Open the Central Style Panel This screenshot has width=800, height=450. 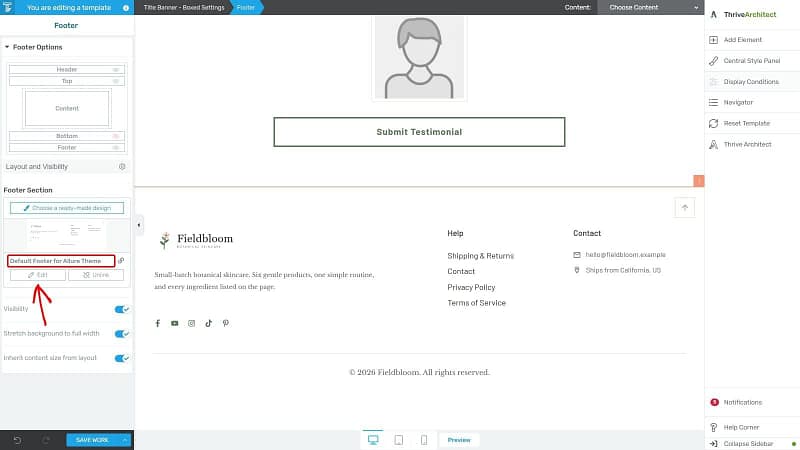pyautogui.click(x=752, y=61)
